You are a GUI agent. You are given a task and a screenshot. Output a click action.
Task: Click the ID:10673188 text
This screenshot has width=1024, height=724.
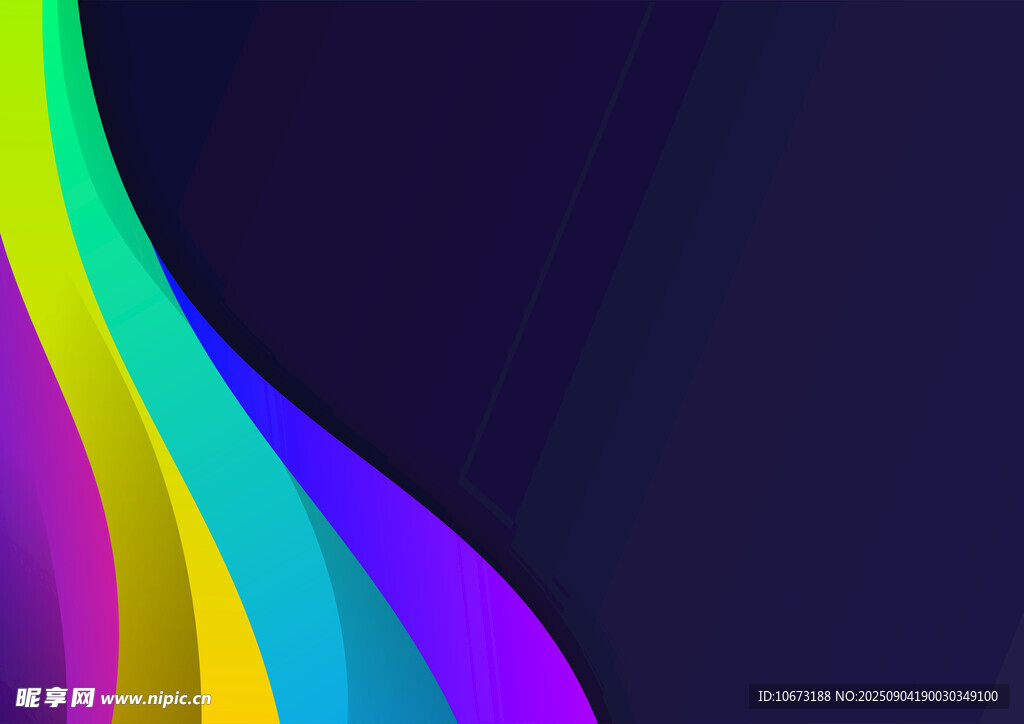pyautogui.click(x=794, y=696)
